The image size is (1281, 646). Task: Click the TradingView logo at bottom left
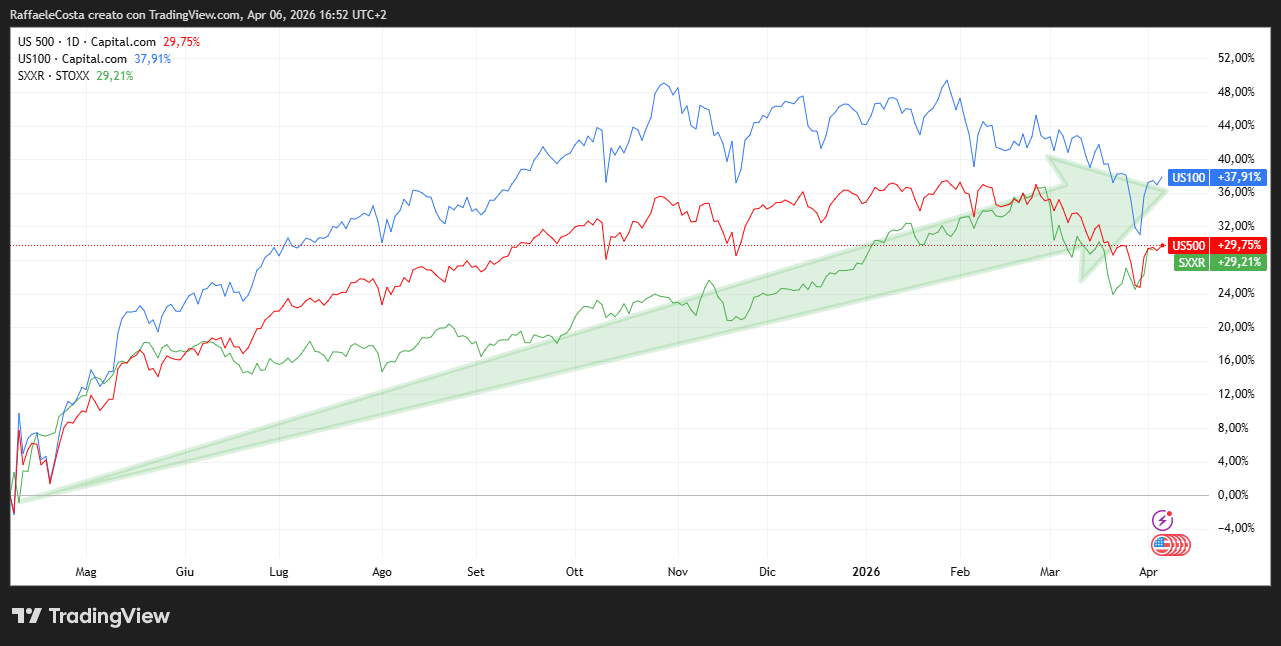90,616
